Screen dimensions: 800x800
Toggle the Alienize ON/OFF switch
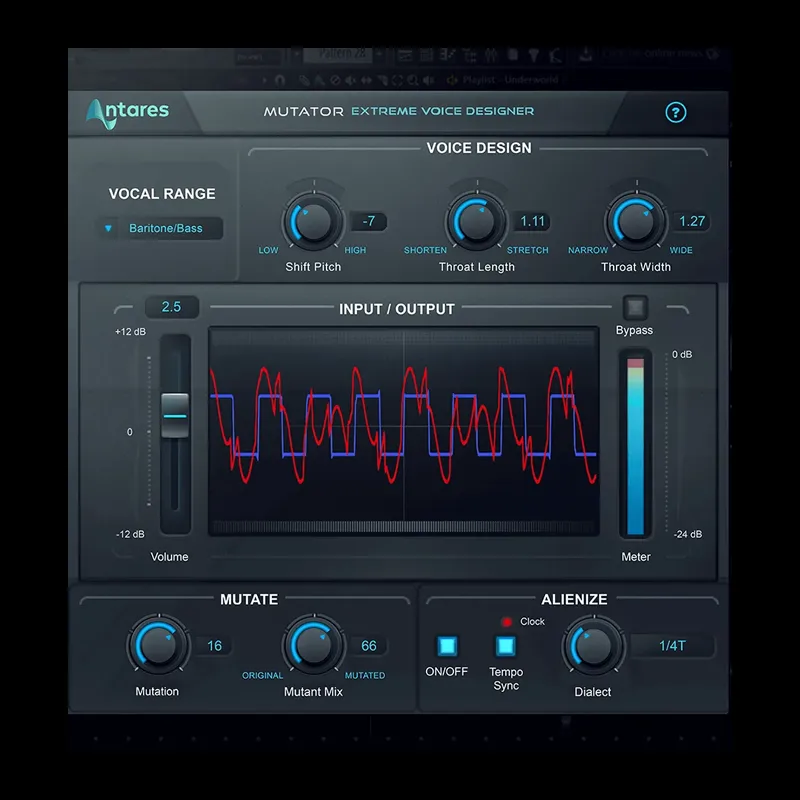(x=447, y=646)
